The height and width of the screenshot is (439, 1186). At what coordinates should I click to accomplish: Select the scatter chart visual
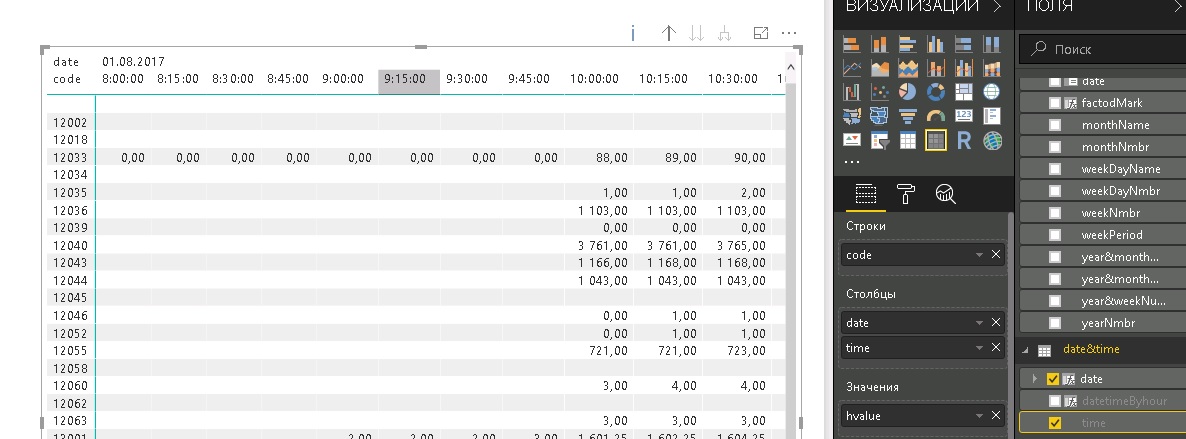pyautogui.click(x=880, y=92)
